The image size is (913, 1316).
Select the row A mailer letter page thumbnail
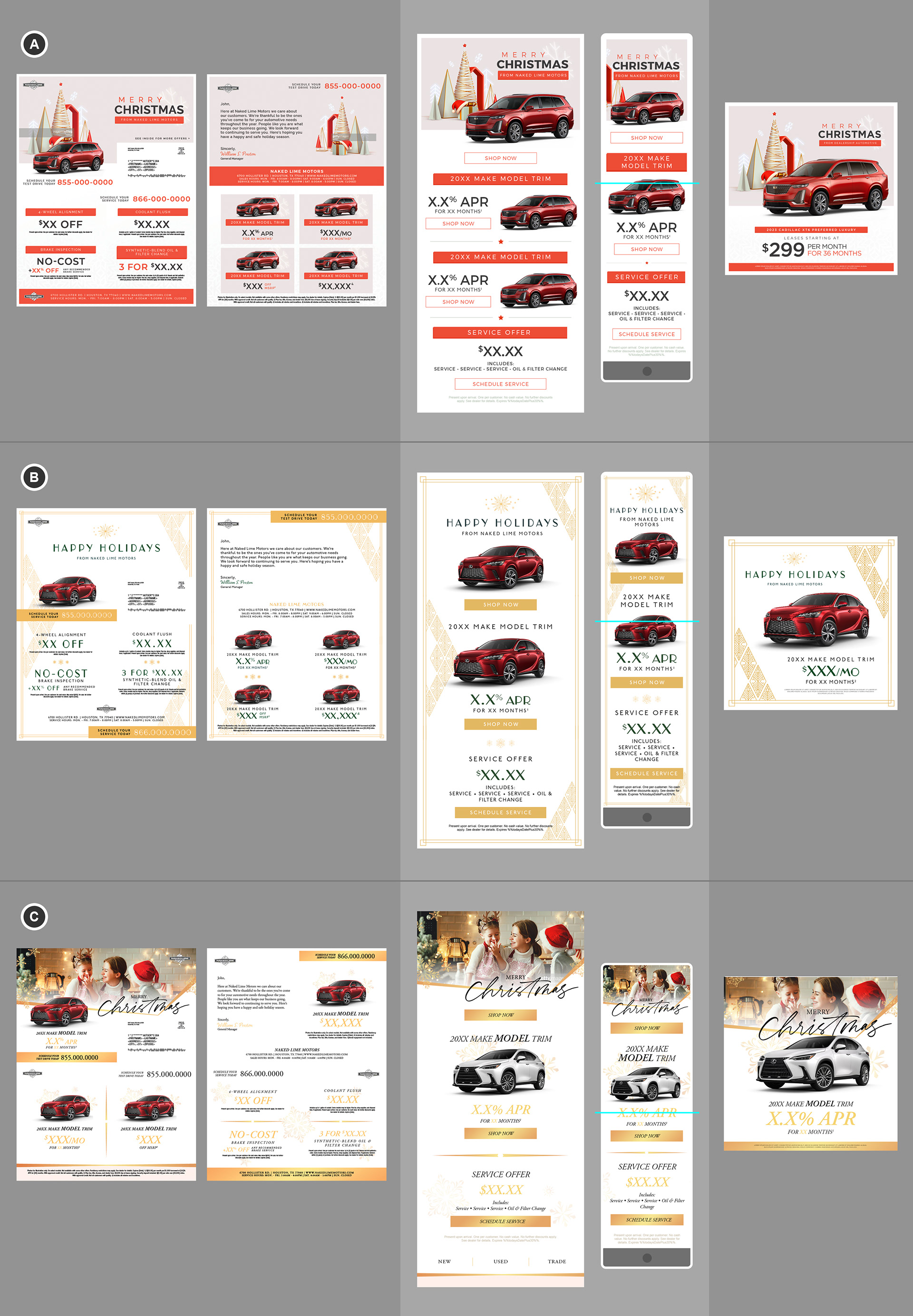tap(296, 190)
